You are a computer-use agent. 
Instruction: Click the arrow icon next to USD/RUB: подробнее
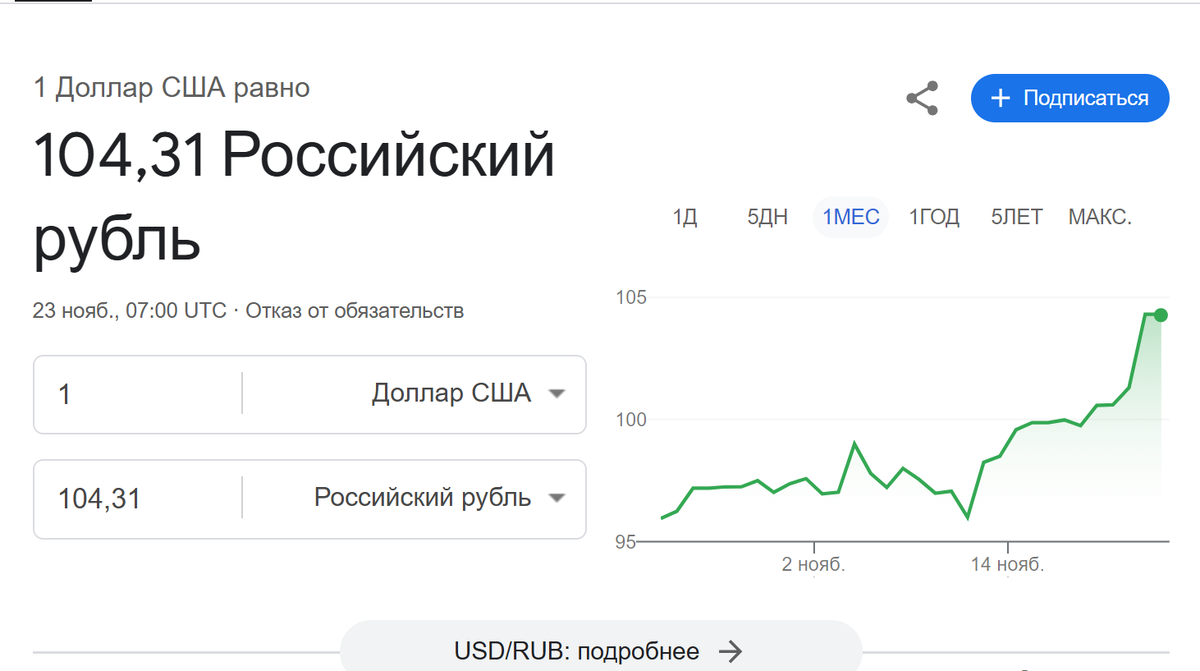point(733,650)
